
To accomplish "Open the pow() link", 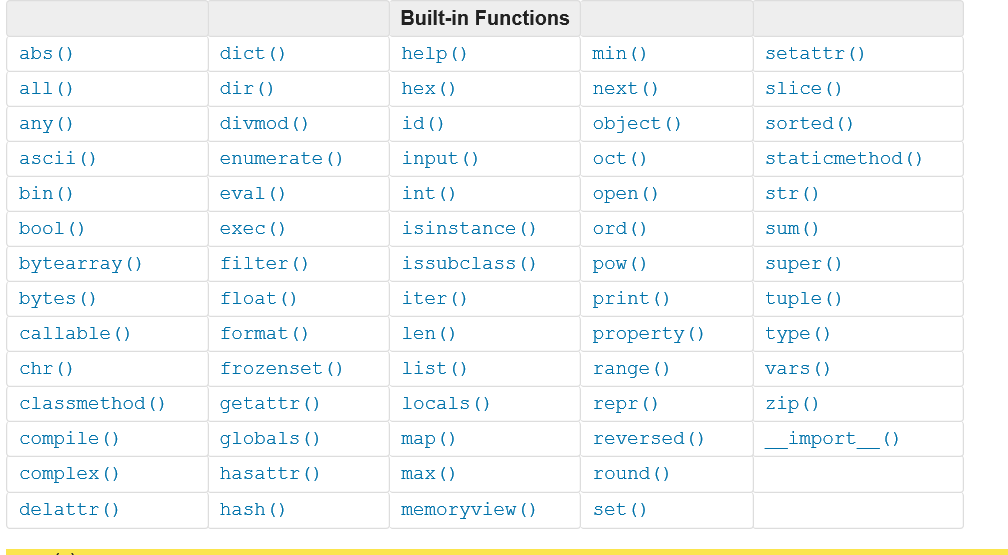I will 620,264.
